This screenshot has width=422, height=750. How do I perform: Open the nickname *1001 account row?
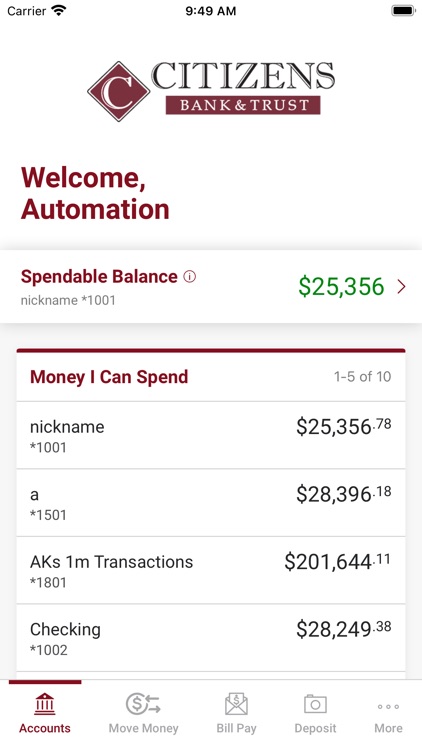(211, 435)
